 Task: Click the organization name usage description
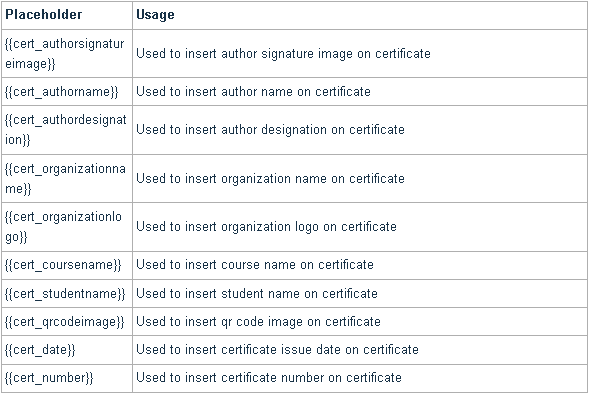270,178
